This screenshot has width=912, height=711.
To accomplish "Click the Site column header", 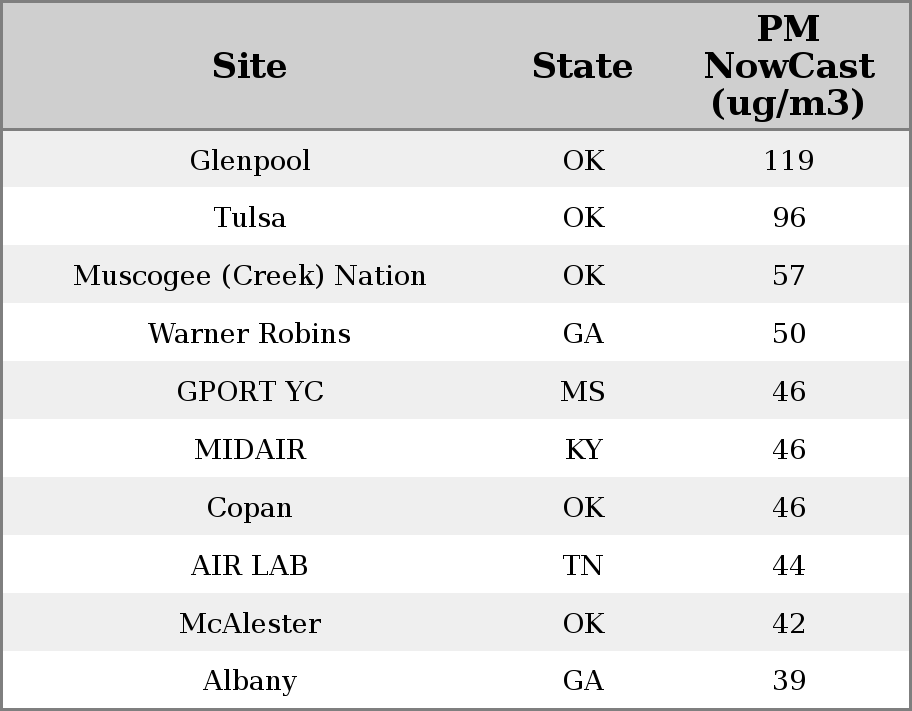I will [x=250, y=66].
